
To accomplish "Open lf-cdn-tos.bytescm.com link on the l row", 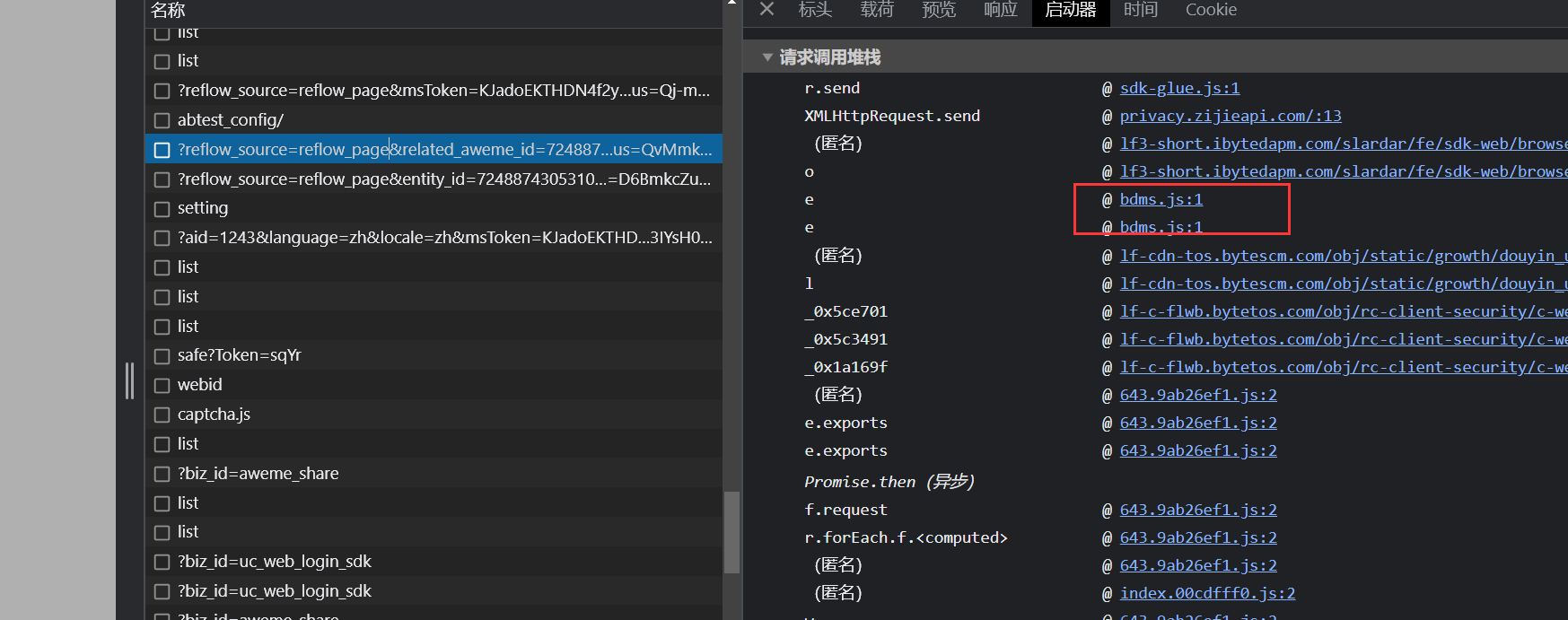I will click(x=1343, y=284).
